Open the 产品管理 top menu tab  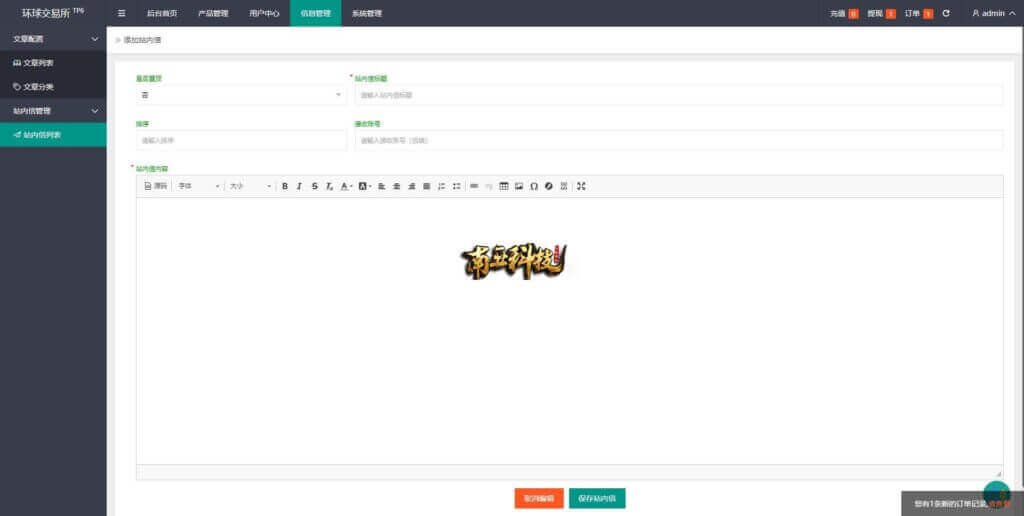click(x=213, y=13)
